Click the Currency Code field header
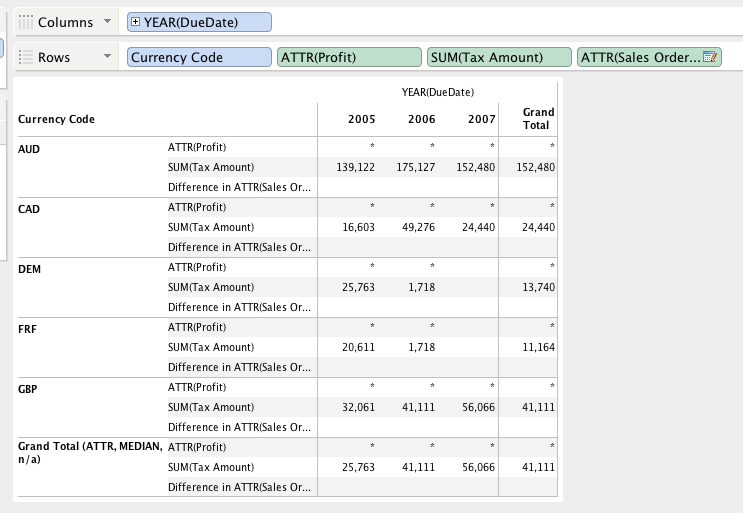This screenshot has height=513, width=743. point(57,119)
